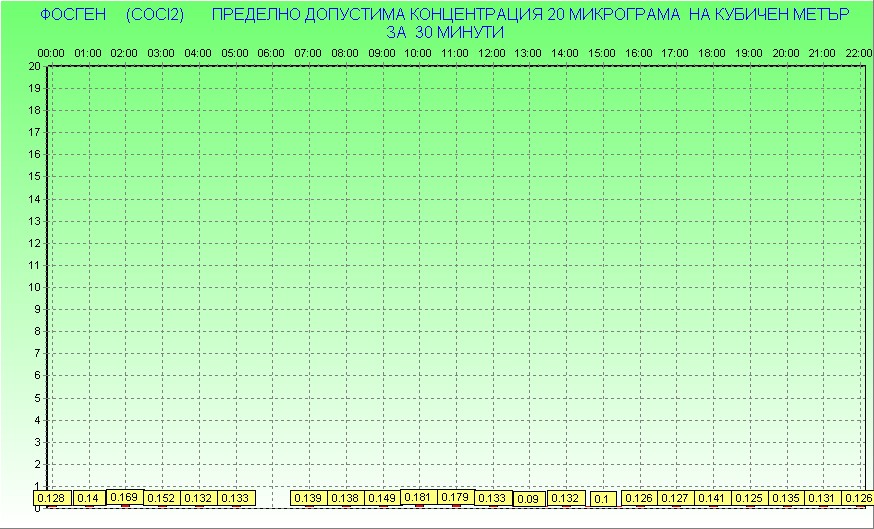Select the 10 value on vertical axis

point(34,287)
